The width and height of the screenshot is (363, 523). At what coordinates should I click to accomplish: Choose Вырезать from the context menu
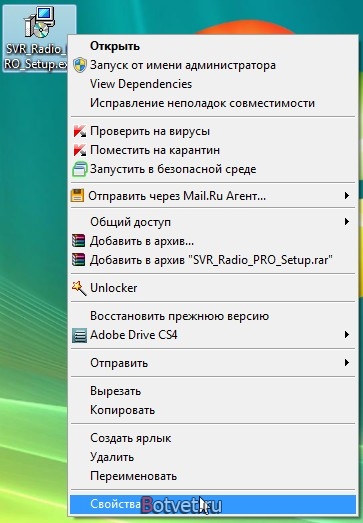point(213,391)
